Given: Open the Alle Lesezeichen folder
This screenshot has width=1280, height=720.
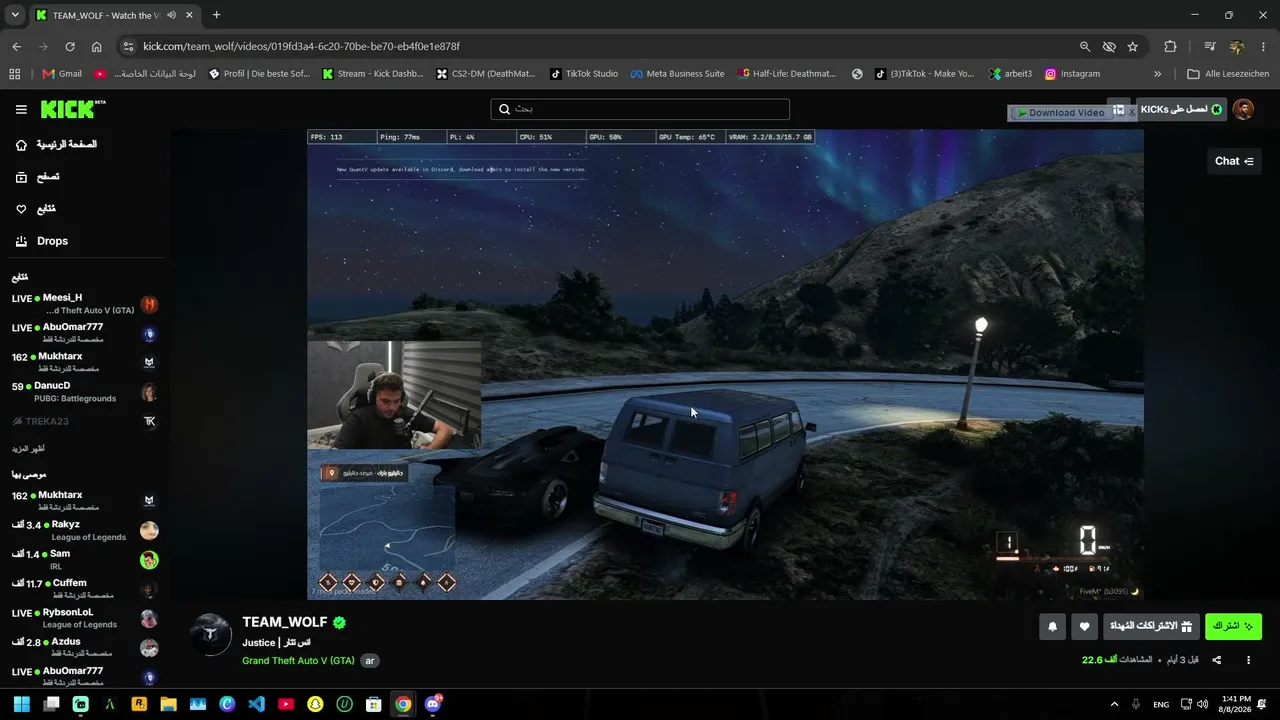Looking at the screenshot, I should 1228,73.
